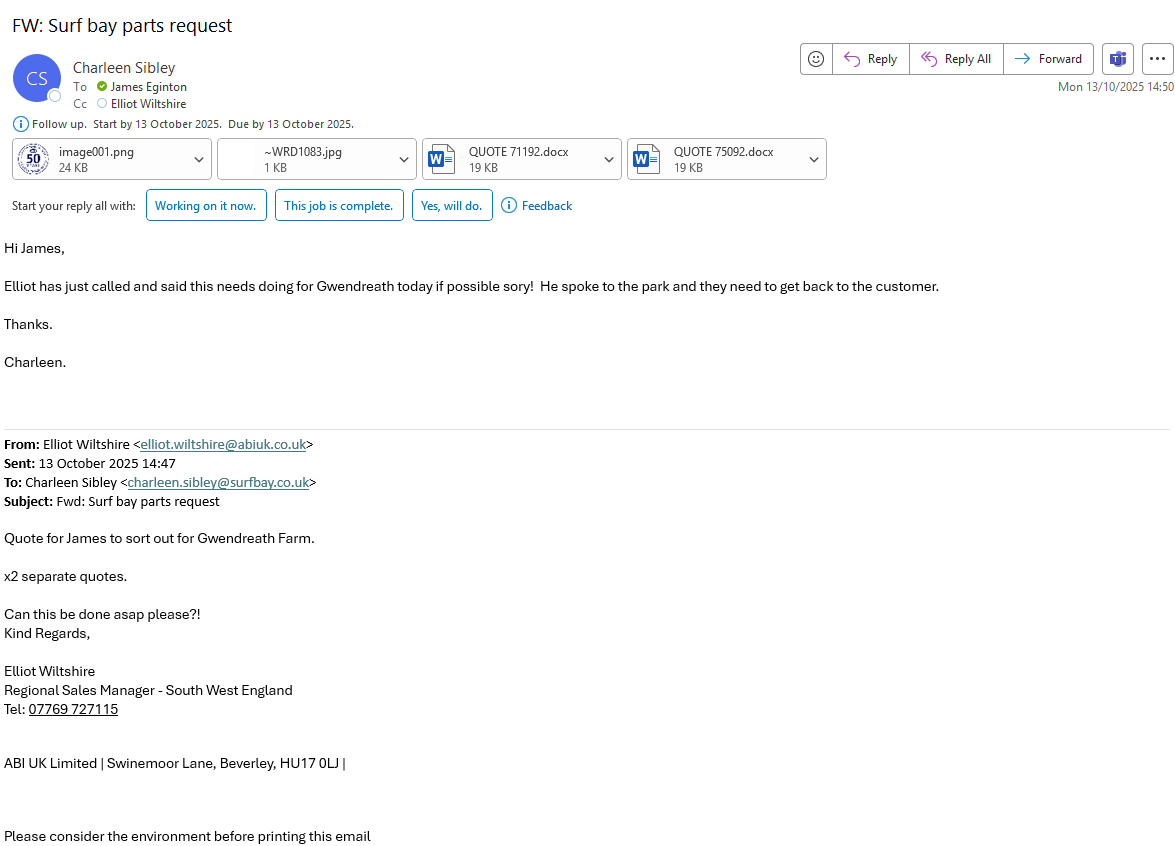Choose the 'Working on it now.' suggested reply
Viewport: 1175px width, 846px height.
pyautogui.click(x=206, y=206)
